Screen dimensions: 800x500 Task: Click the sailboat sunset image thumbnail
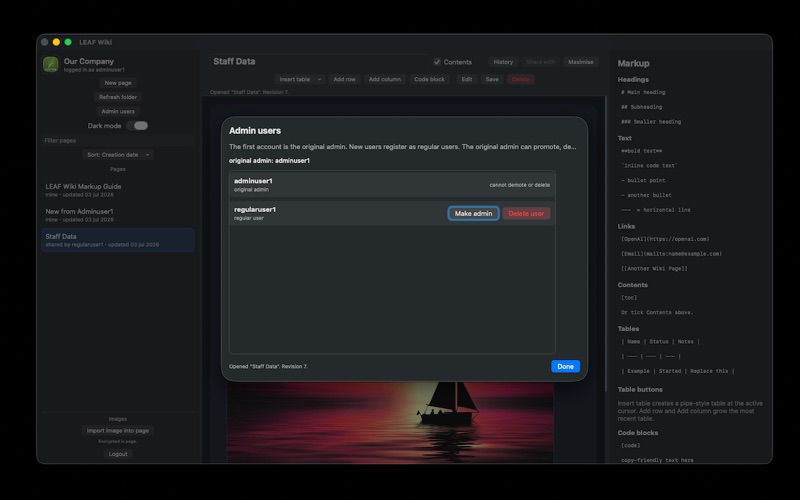390,422
